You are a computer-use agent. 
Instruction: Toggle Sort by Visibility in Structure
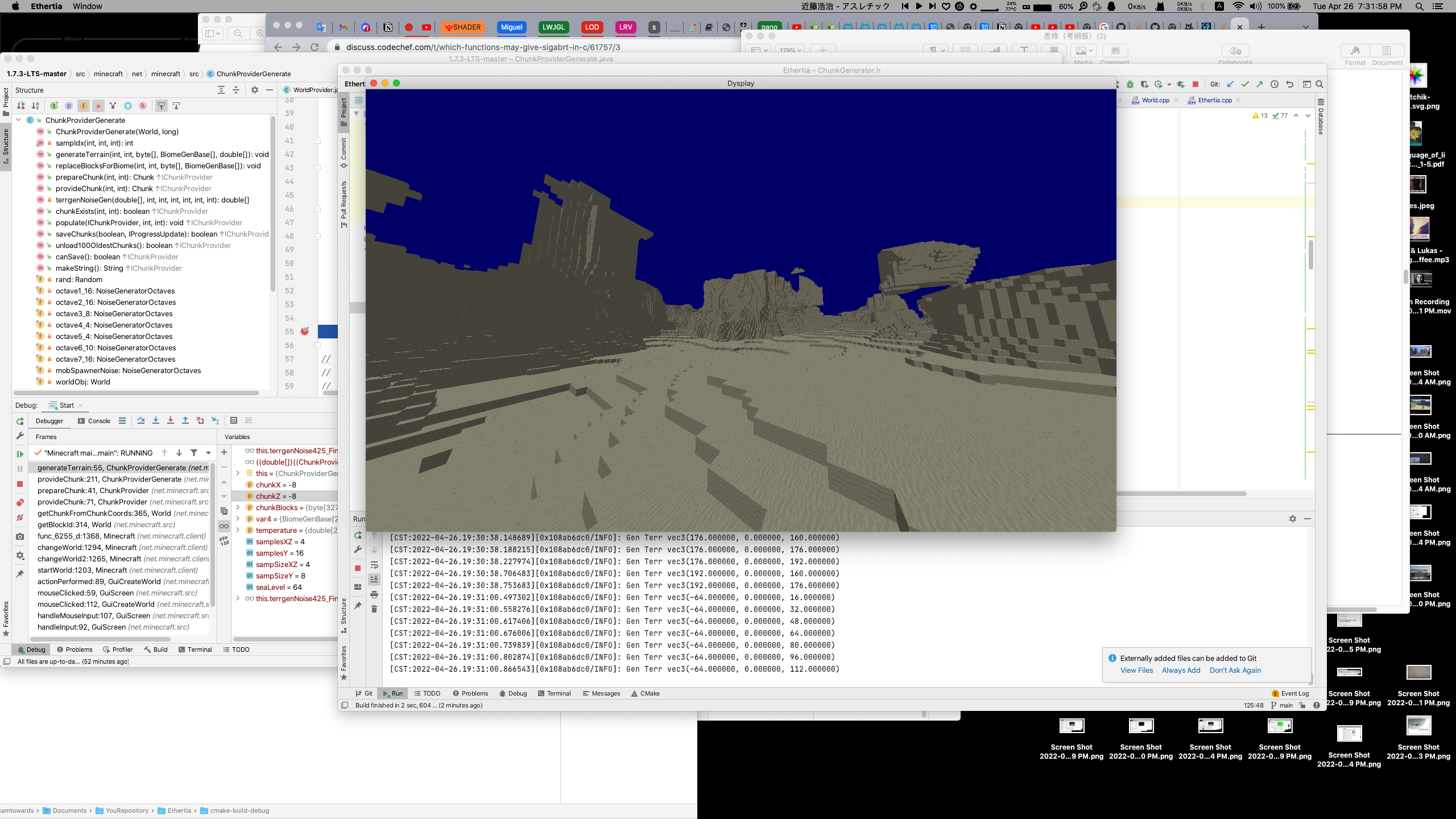21,106
